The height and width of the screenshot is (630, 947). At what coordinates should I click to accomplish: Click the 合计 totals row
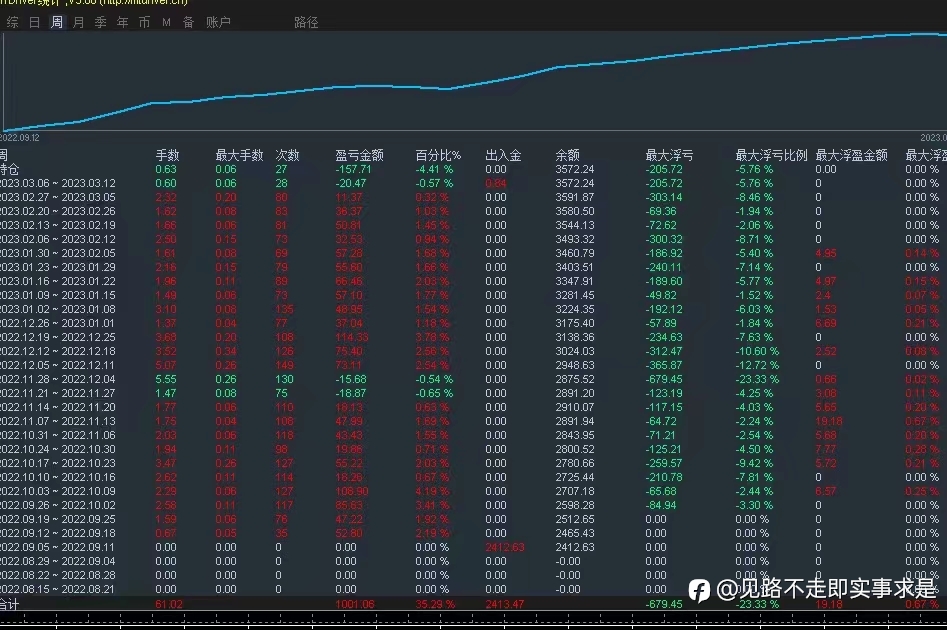(x=474, y=604)
